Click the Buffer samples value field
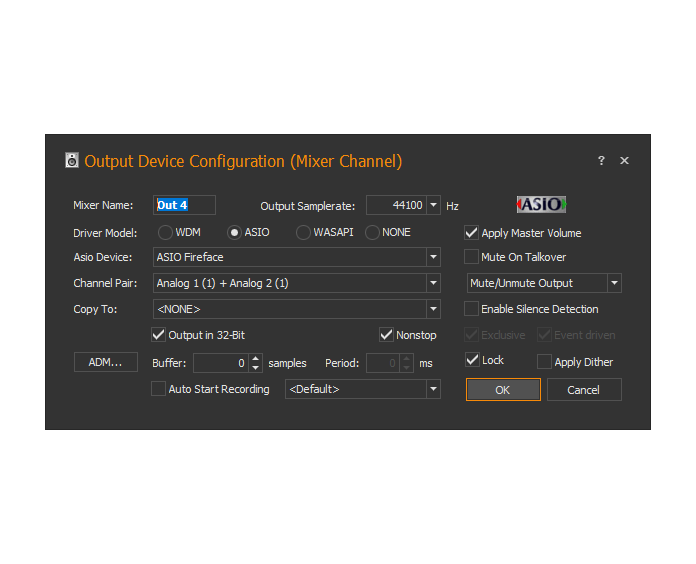Image resolution: width=696 pixels, height=564 pixels. (x=221, y=363)
